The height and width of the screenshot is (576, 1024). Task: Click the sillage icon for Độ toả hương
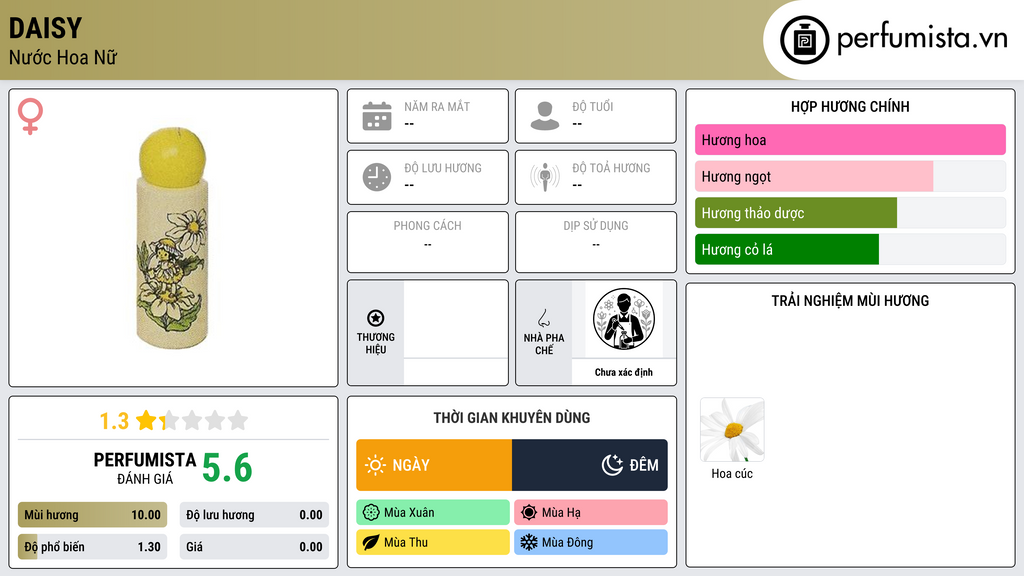tap(545, 177)
